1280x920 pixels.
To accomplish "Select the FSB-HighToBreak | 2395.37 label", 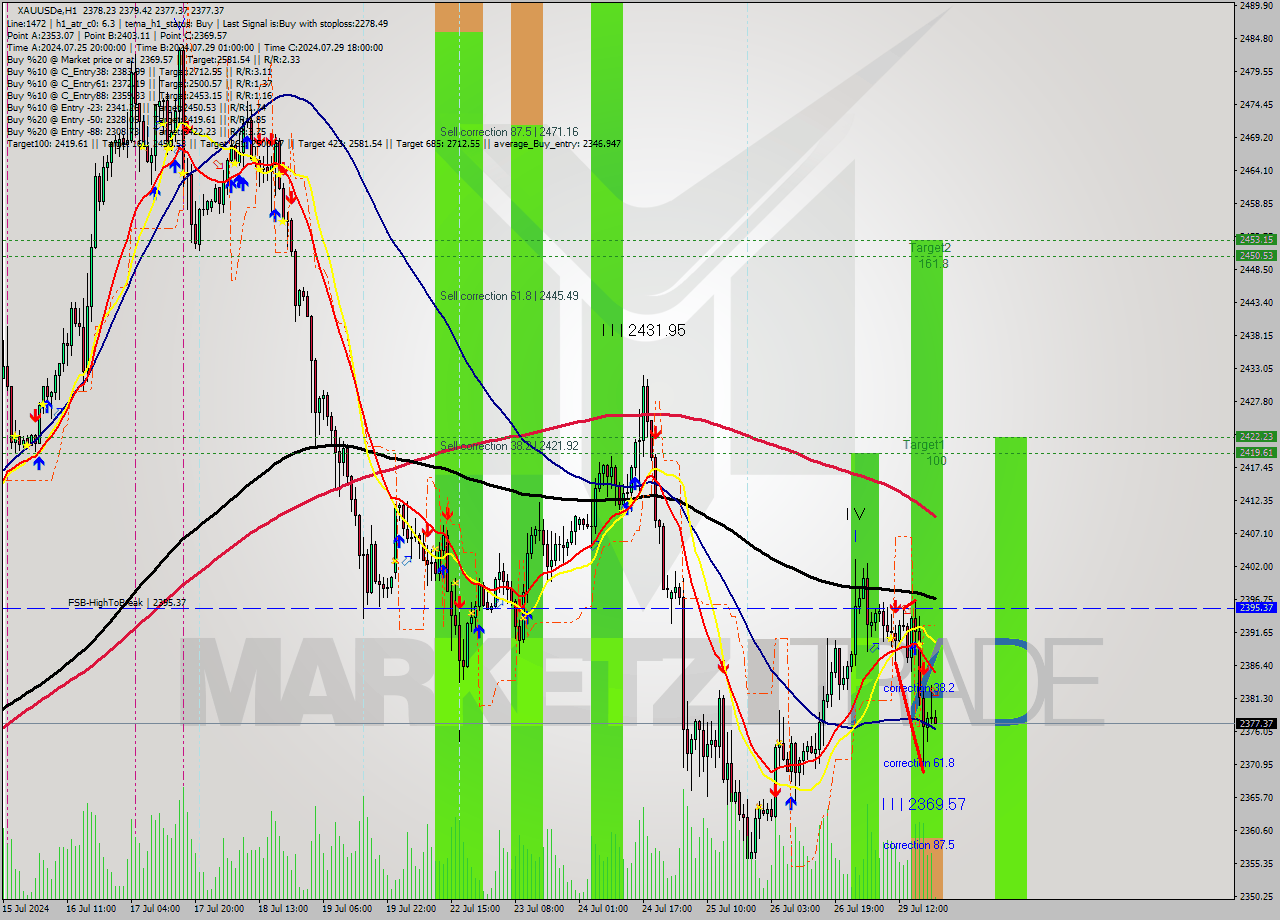I will (127, 603).
